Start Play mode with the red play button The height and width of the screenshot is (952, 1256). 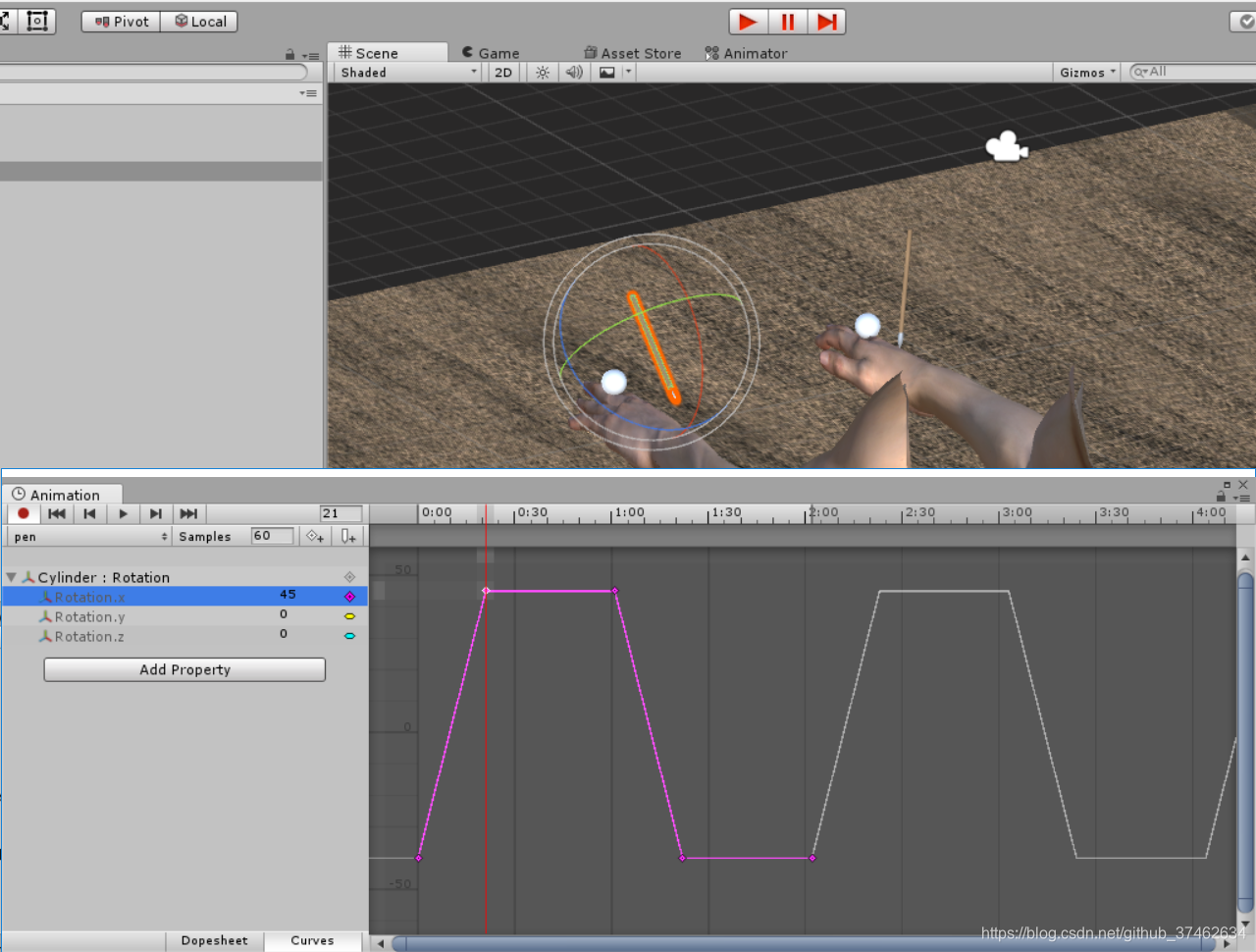click(748, 22)
